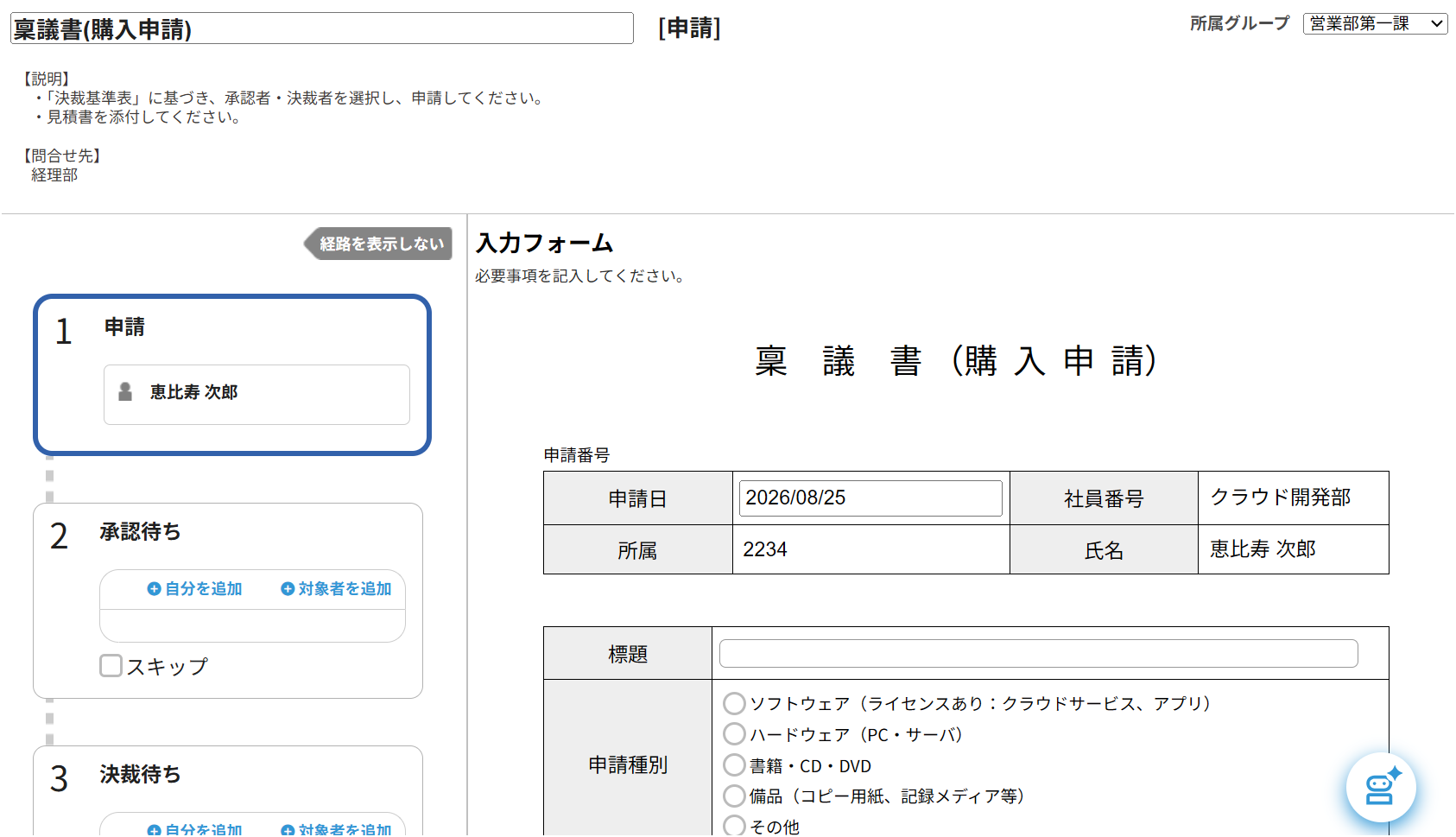Click the 社員番号 header cell

1104,498
